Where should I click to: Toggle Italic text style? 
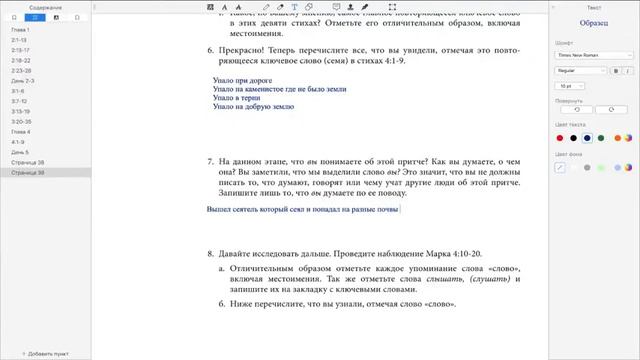[x=628, y=71]
